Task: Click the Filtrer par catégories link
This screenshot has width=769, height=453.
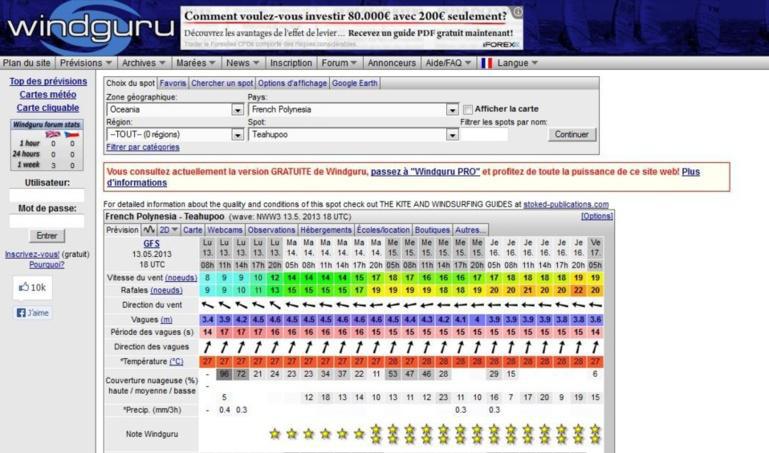Action: point(143,147)
